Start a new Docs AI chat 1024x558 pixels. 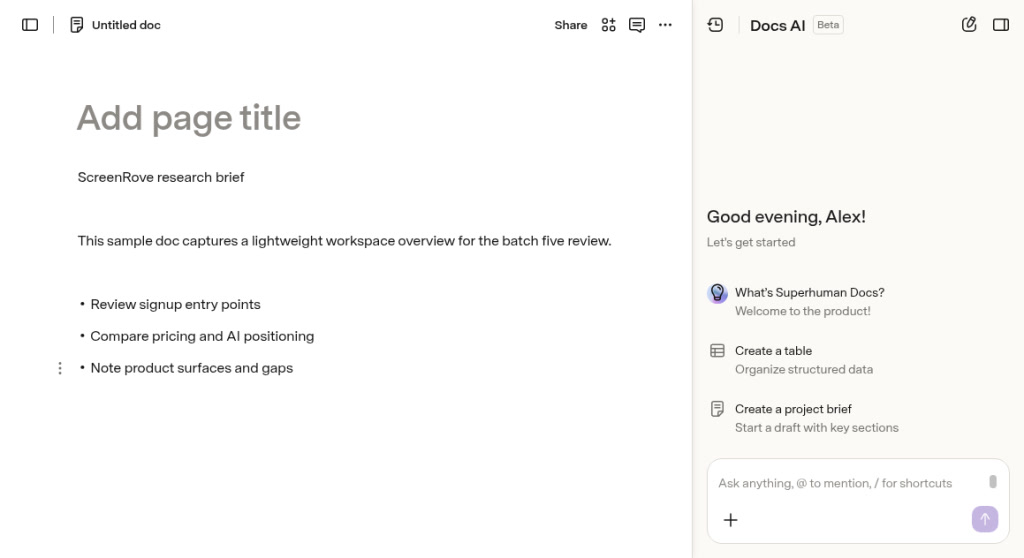click(x=969, y=25)
